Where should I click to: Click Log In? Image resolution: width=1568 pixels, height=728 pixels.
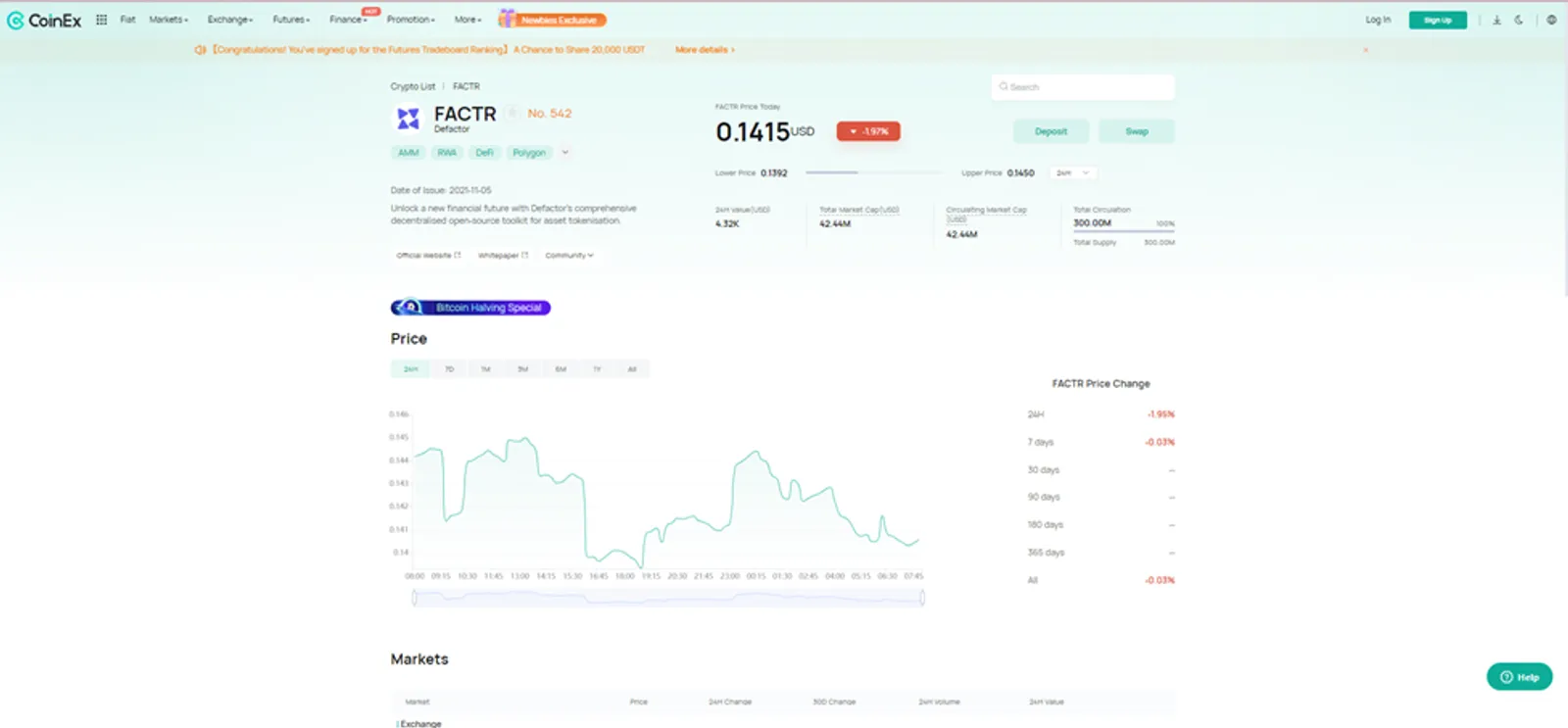[1378, 20]
